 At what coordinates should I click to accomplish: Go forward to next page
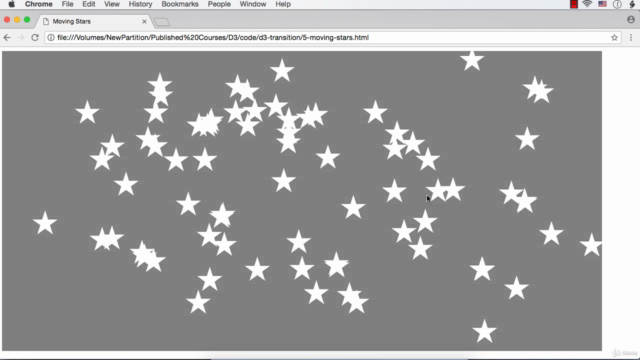click(x=21, y=38)
